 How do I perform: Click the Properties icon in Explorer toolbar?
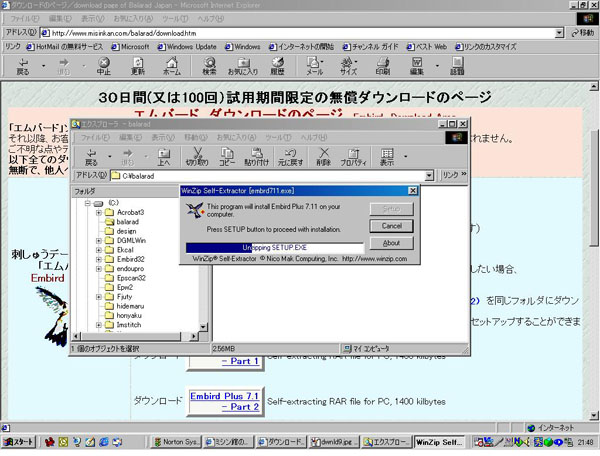point(354,157)
